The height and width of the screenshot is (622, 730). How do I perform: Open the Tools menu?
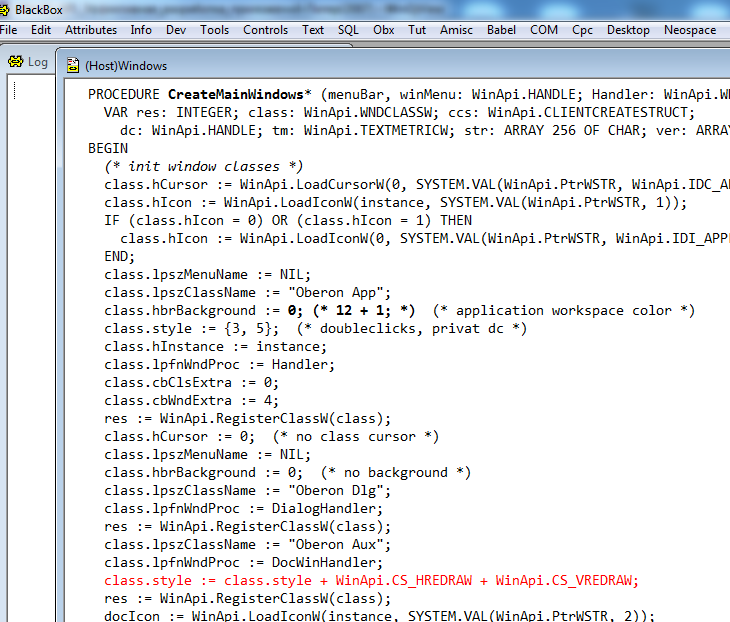214,30
